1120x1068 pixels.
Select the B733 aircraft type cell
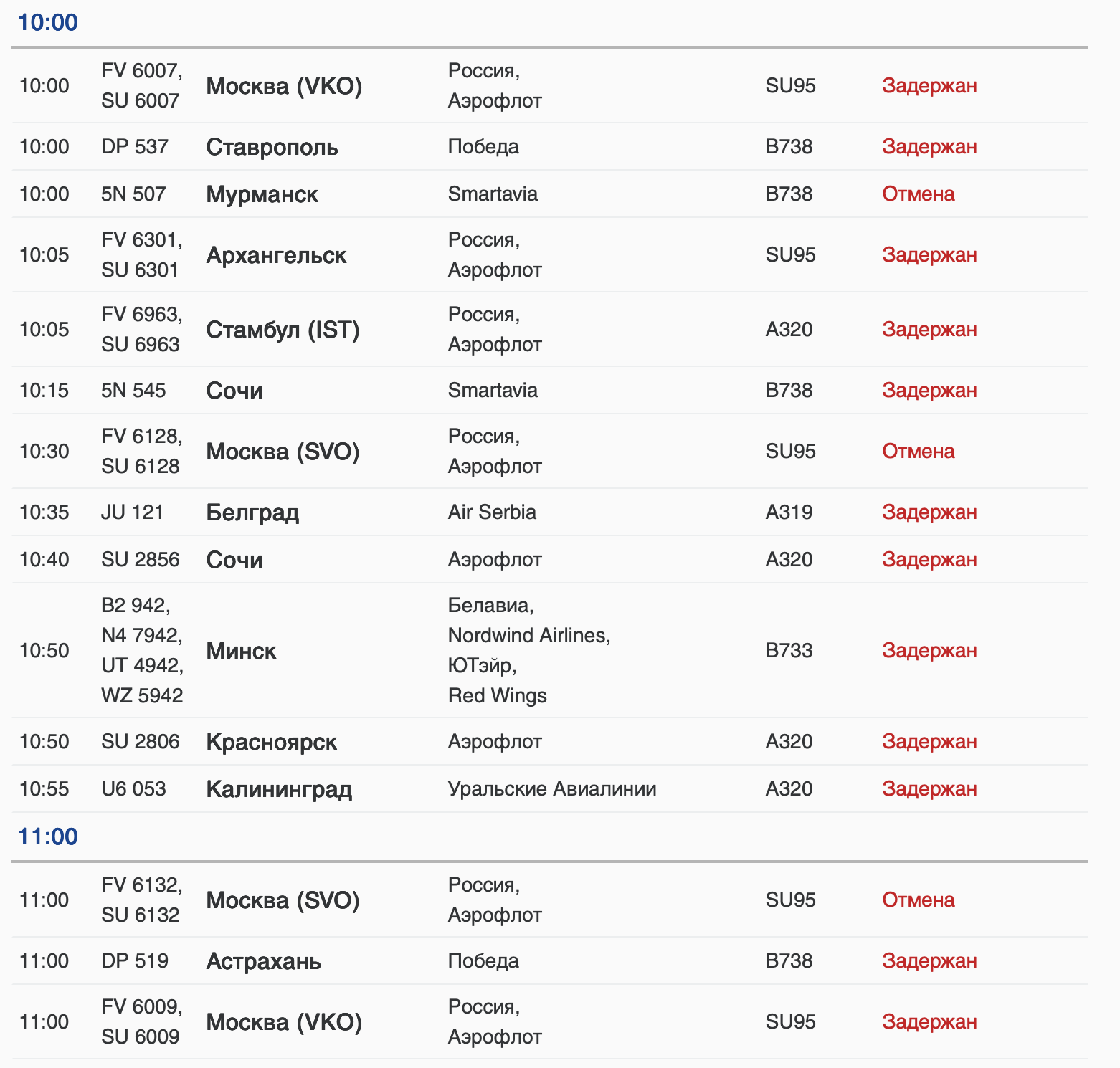coord(789,651)
